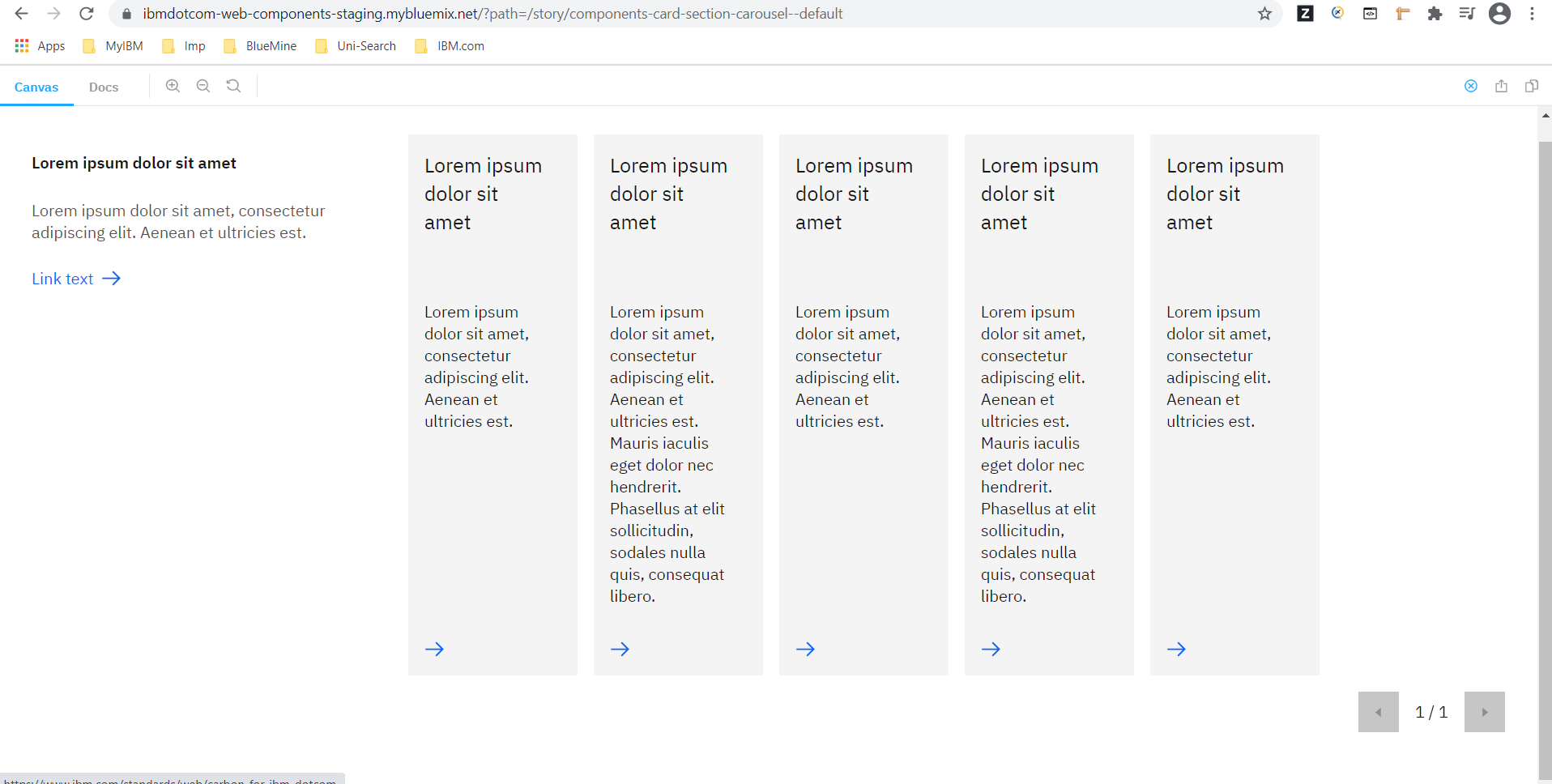
Task: Click the arrow in the third card
Action: click(805, 649)
